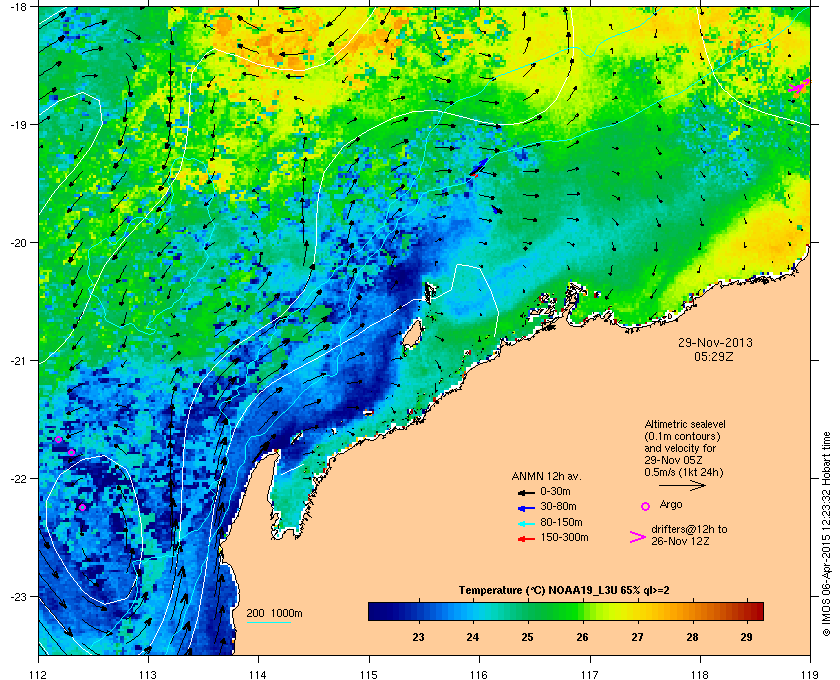Click the '-23' latitude axis label
840x680 pixels.
[x=19, y=596]
